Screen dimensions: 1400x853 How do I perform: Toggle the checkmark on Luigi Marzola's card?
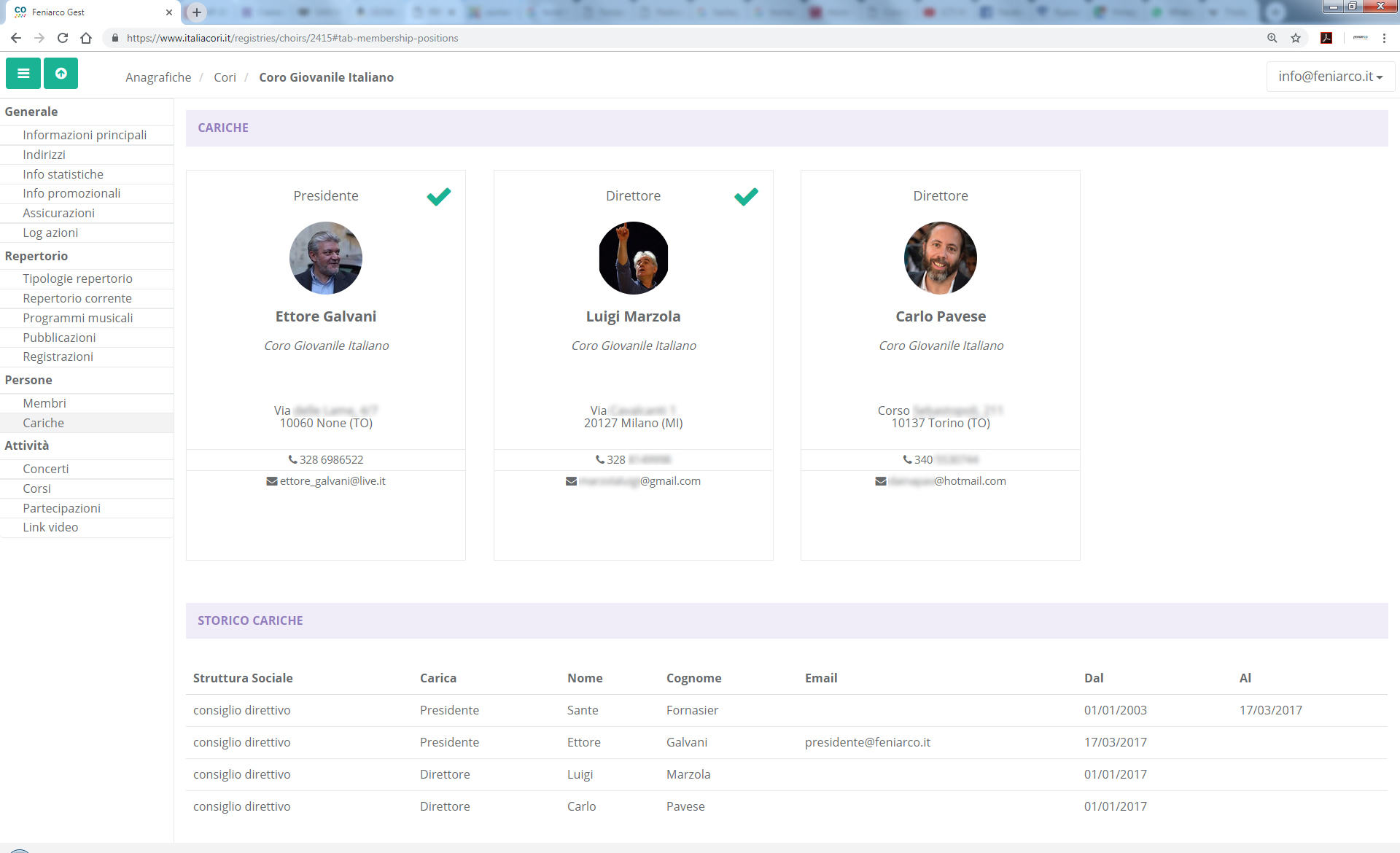click(x=746, y=196)
